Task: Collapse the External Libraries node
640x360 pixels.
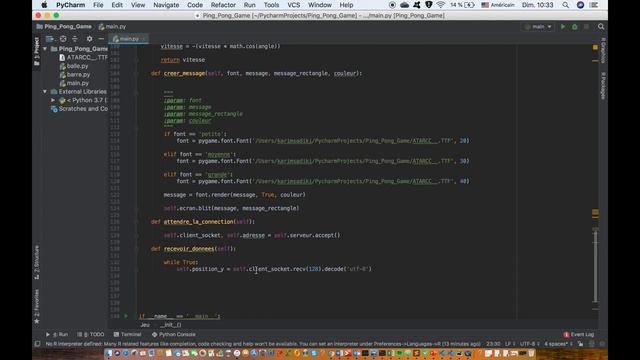Action: click(45, 91)
